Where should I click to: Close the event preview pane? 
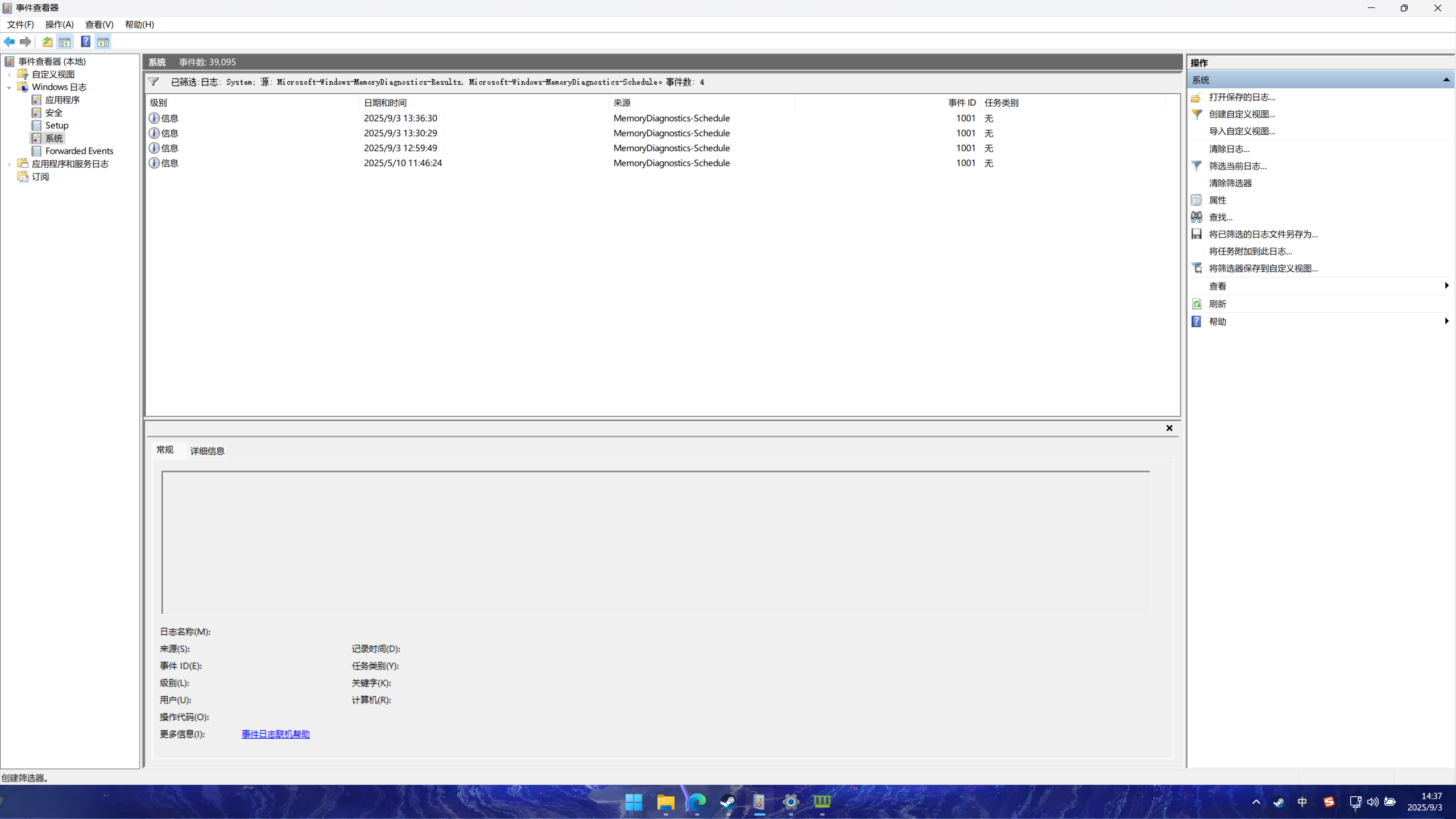click(1169, 428)
